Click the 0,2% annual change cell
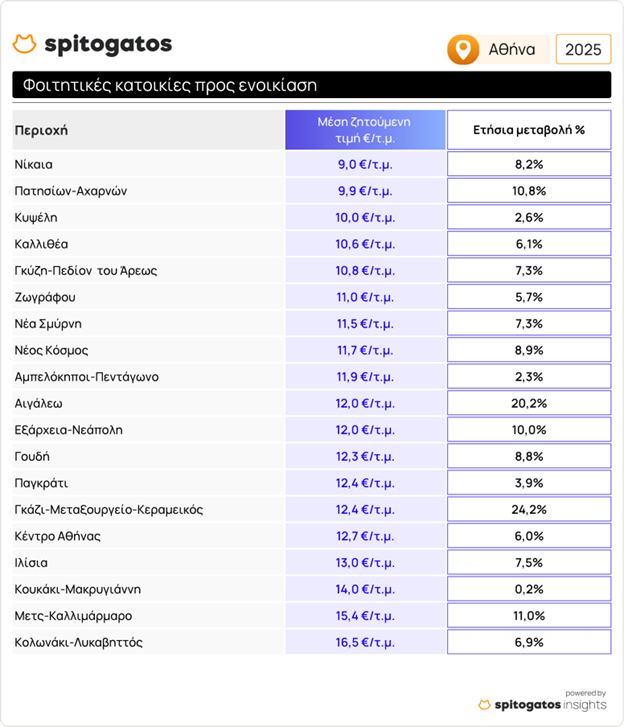The image size is (624, 727). pos(528,589)
